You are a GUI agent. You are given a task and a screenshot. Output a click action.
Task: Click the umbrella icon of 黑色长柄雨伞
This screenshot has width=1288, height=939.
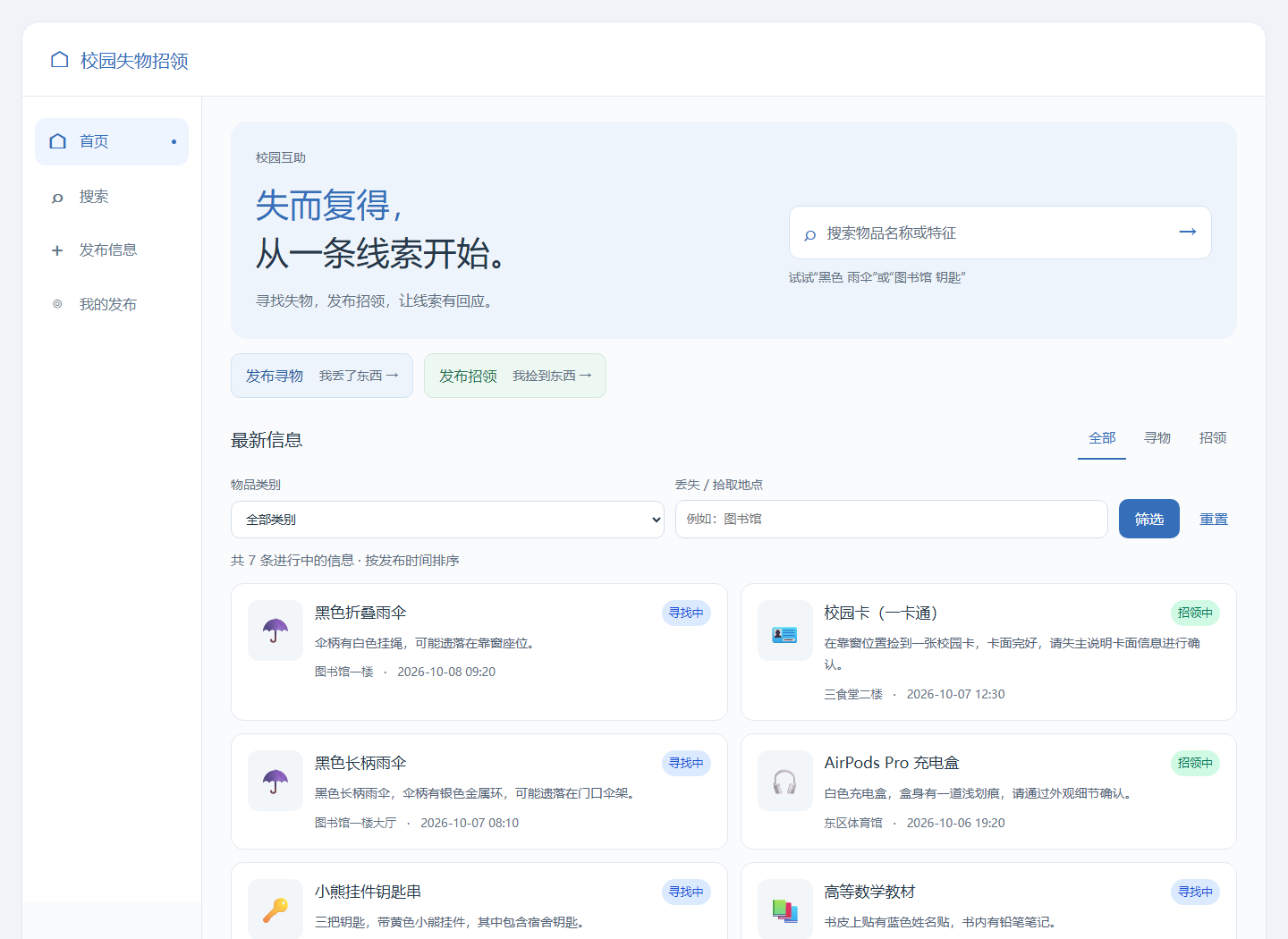[x=275, y=781]
